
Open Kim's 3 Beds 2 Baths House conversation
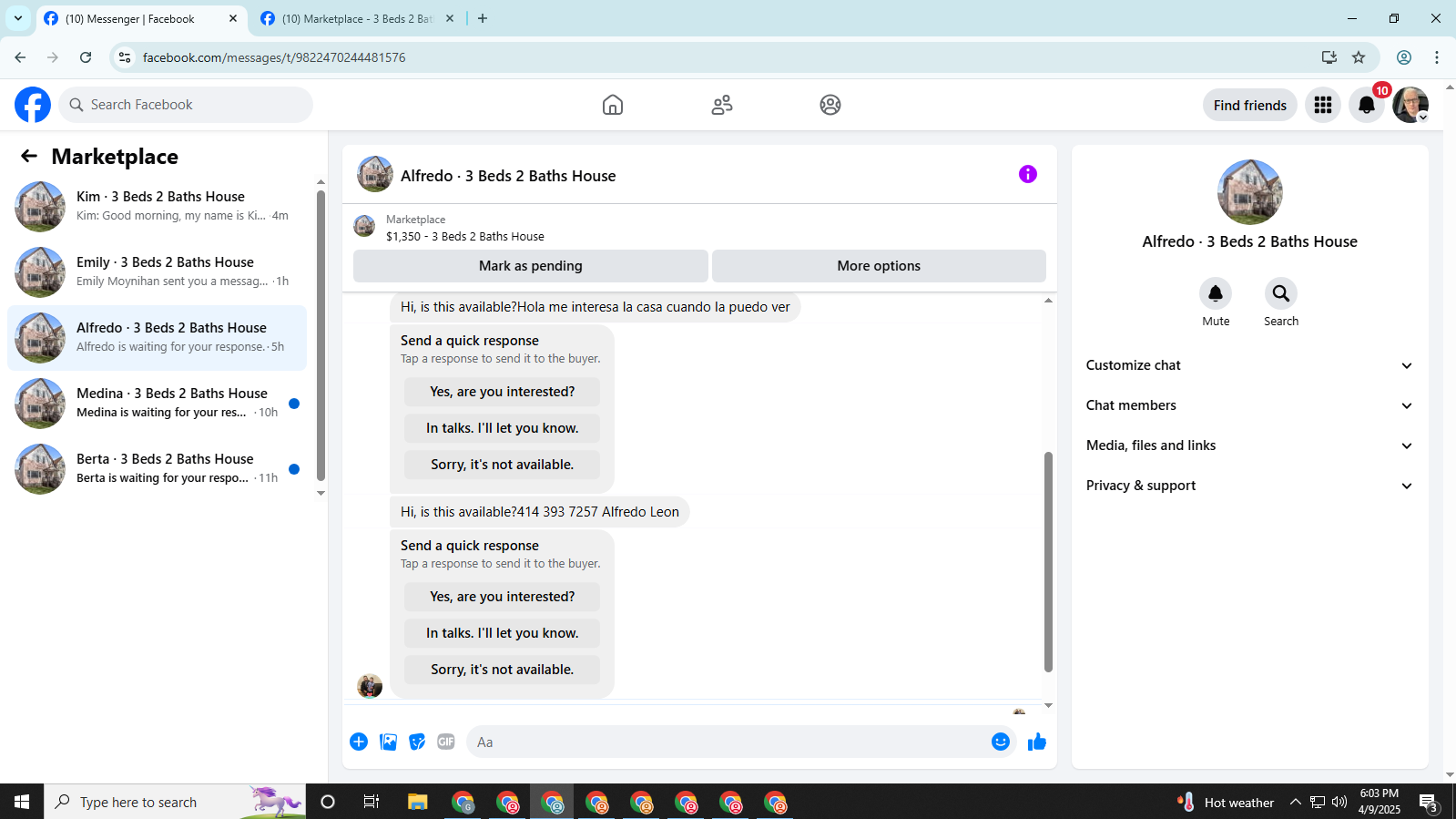(157, 206)
